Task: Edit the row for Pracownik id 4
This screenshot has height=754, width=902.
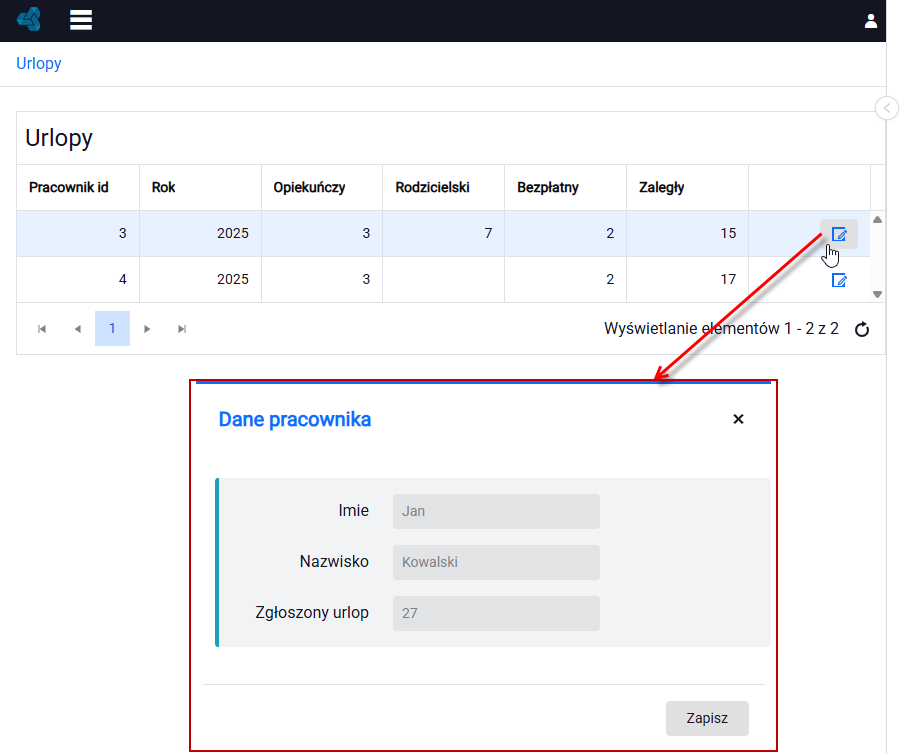Action: click(839, 280)
